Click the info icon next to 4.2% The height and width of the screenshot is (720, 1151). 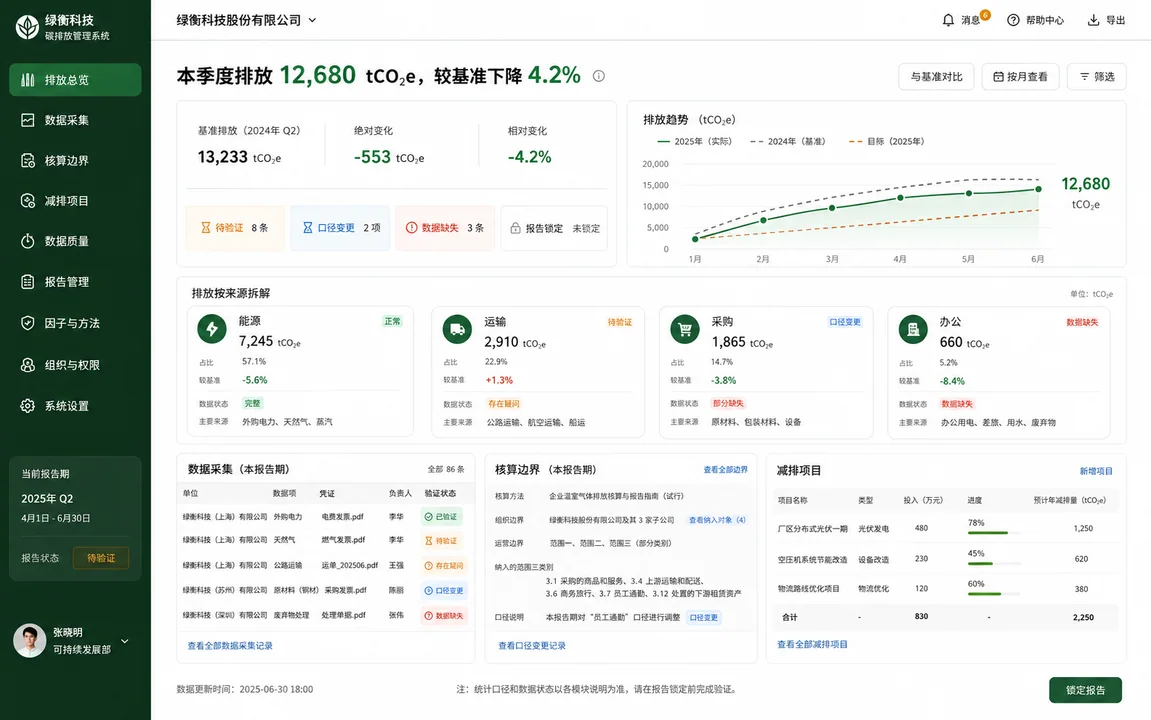[599, 76]
